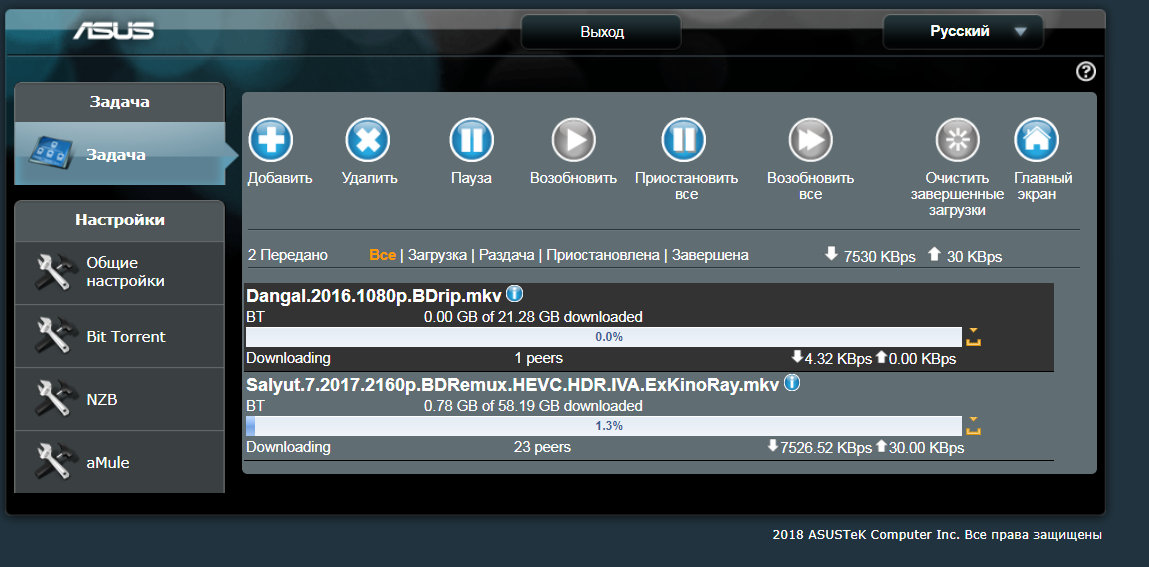Open info icon next to Dangal torrent

click(x=515, y=294)
